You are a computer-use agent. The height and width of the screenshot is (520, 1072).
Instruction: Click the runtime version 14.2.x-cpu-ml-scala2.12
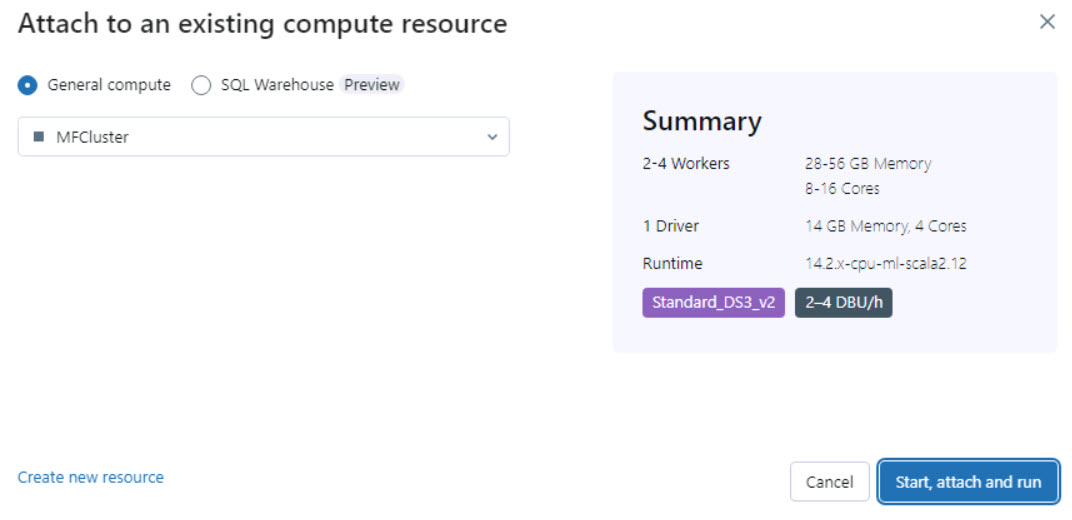[x=886, y=264]
